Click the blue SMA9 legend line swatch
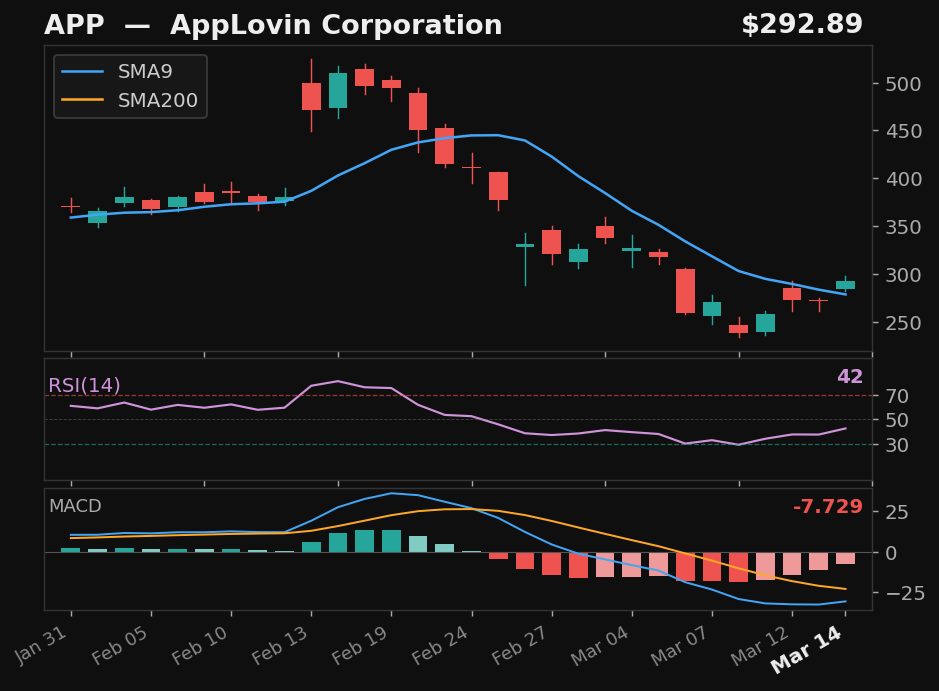This screenshot has width=939, height=691. [83, 72]
